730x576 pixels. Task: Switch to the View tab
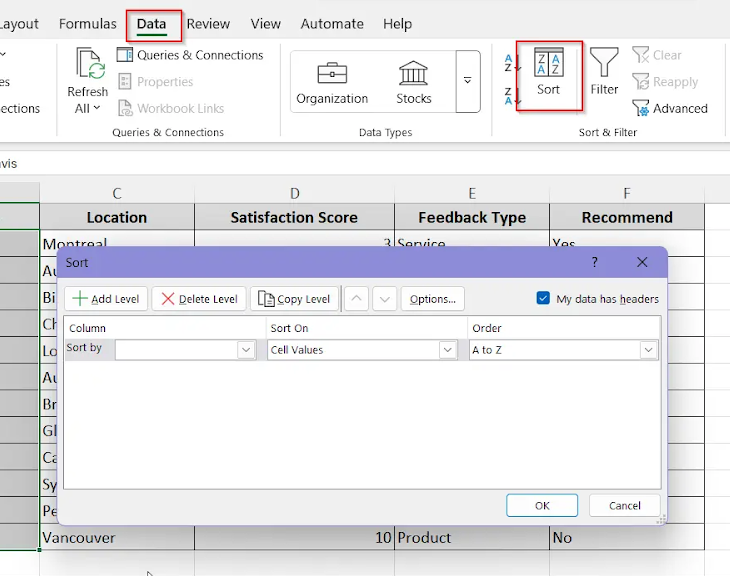[x=265, y=24]
